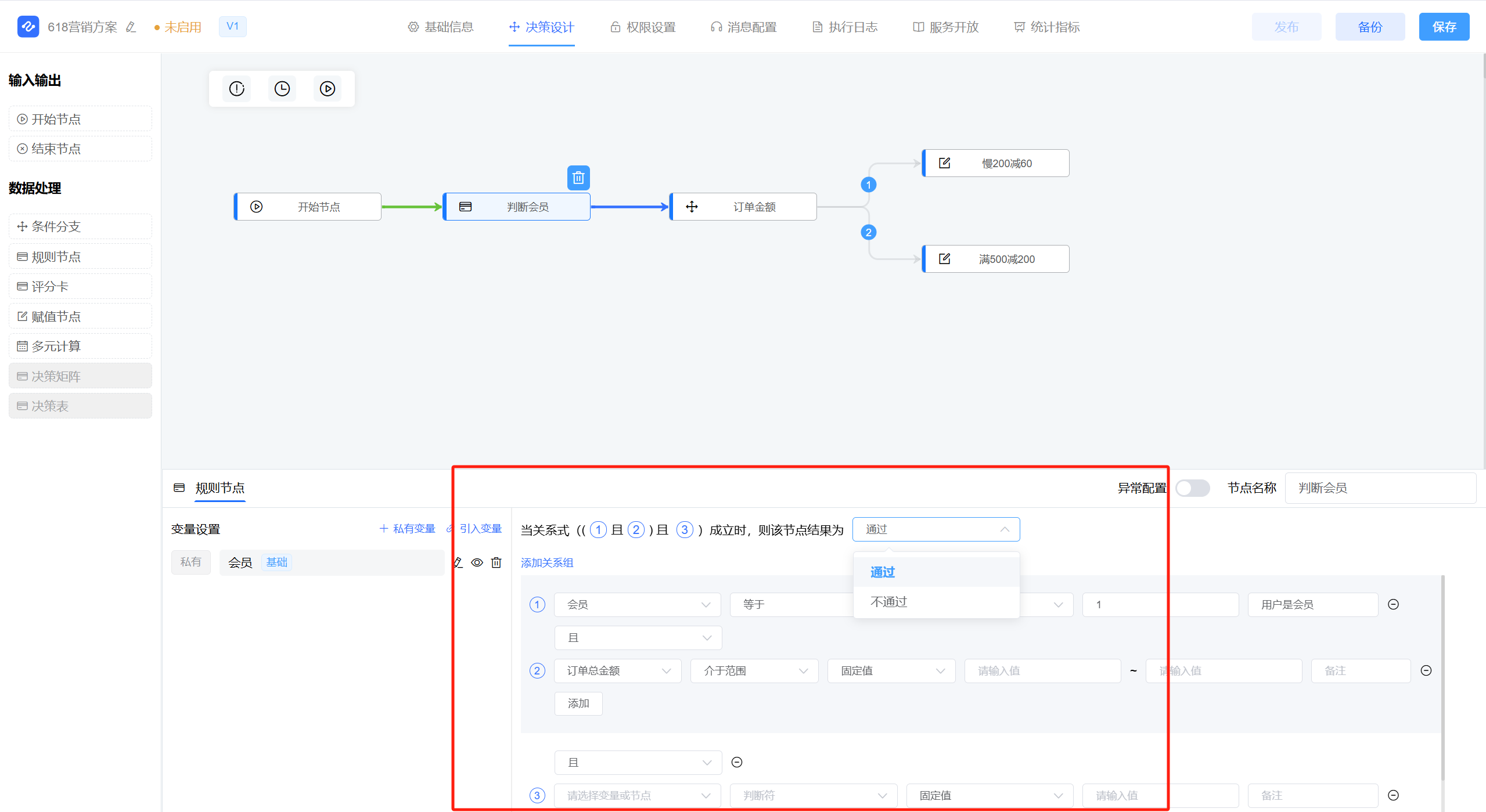
Task: Select the 订单金额 branch node
Action: click(743, 207)
